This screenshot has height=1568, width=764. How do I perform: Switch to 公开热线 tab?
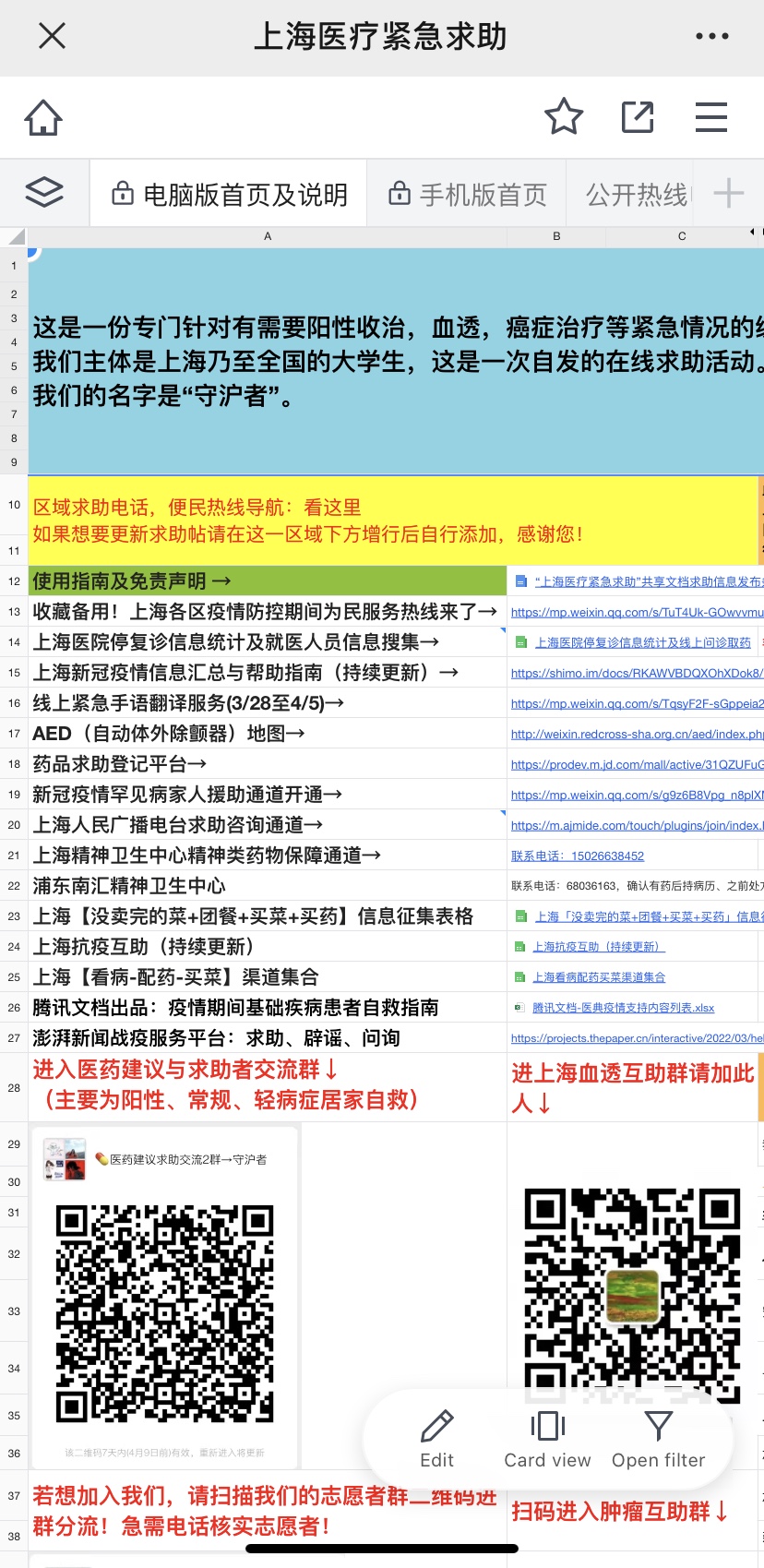pyautogui.click(x=637, y=194)
